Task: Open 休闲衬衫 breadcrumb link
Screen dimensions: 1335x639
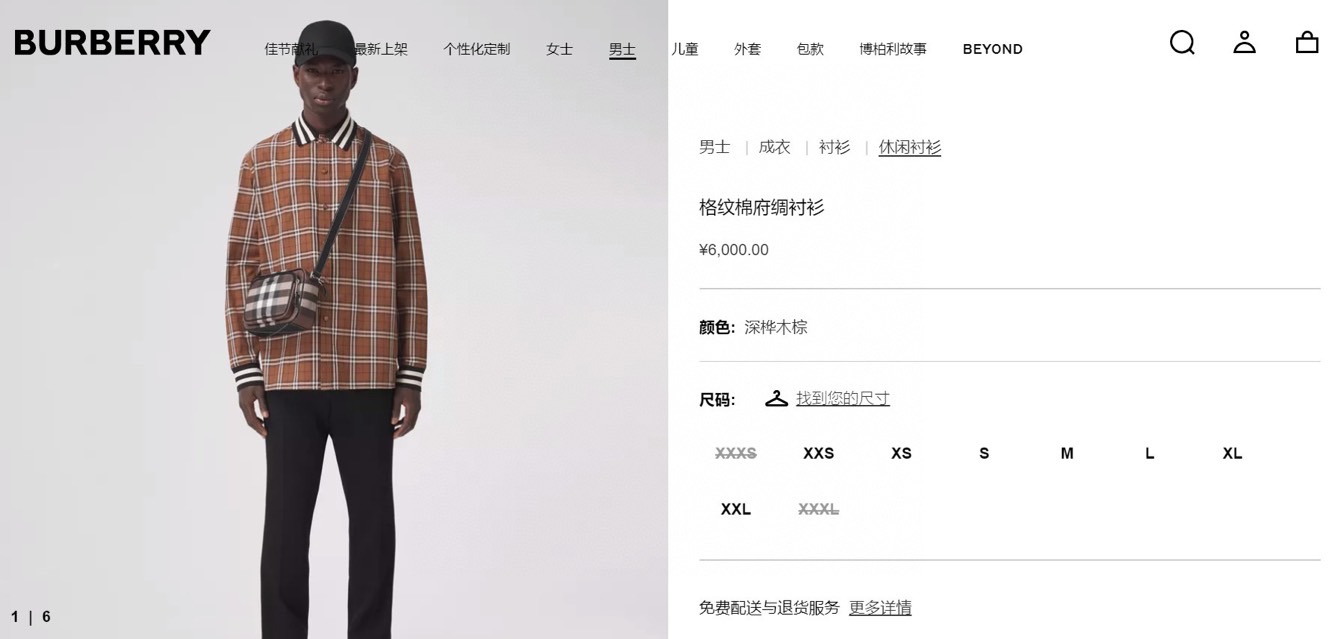Action: [x=909, y=147]
